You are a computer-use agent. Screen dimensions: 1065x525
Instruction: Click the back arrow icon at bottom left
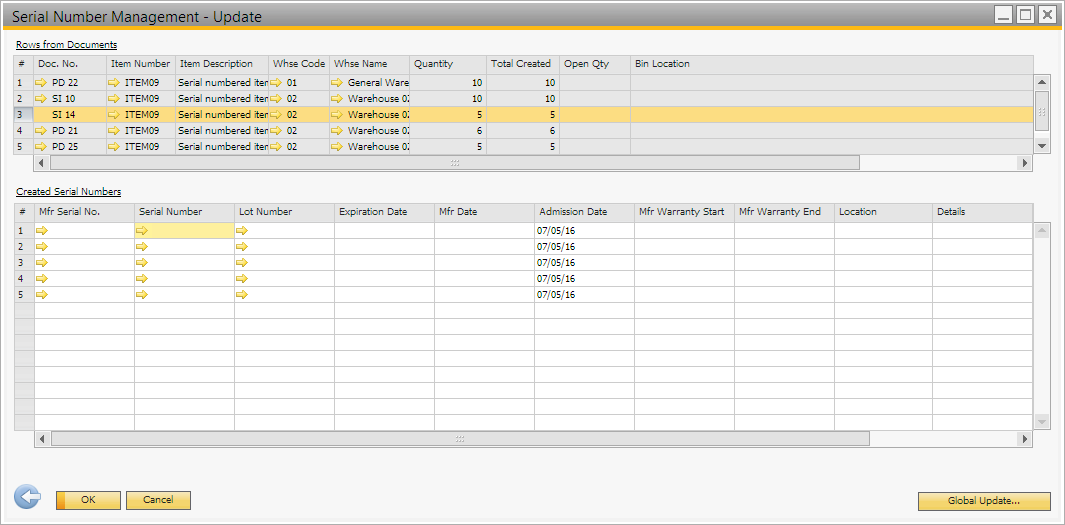click(27, 498)
